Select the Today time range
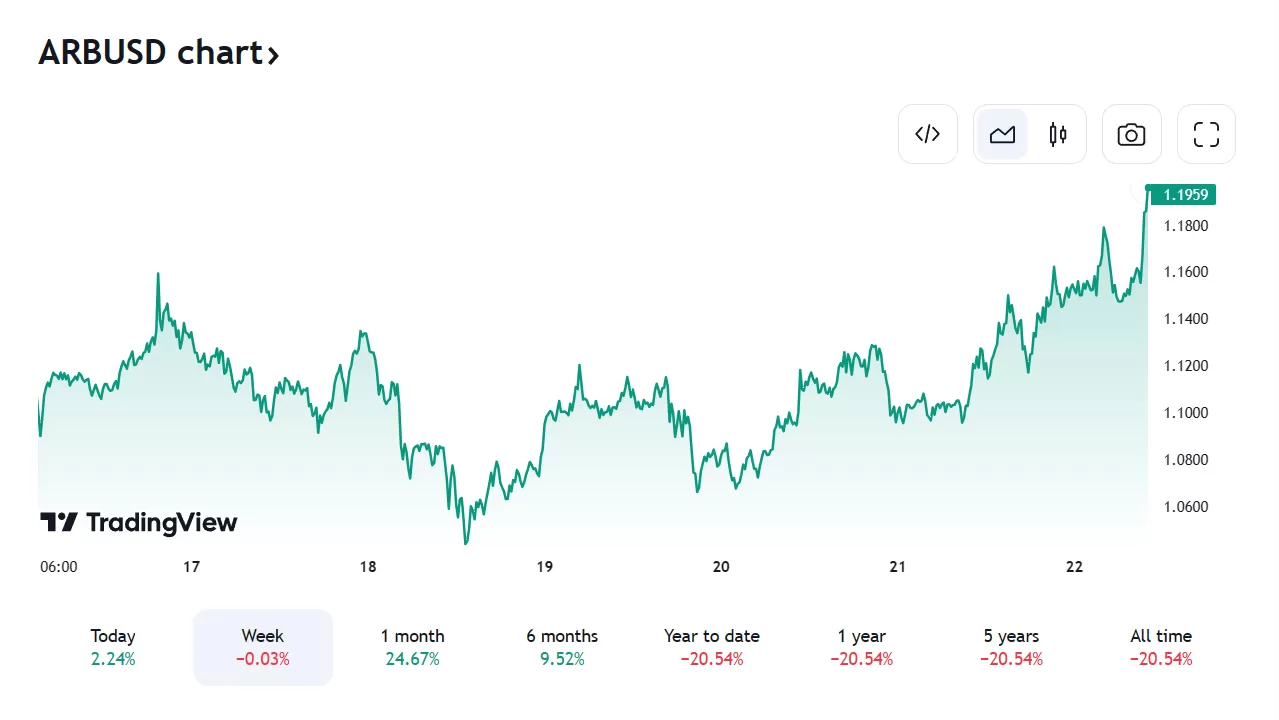 [x=113, y=647]
